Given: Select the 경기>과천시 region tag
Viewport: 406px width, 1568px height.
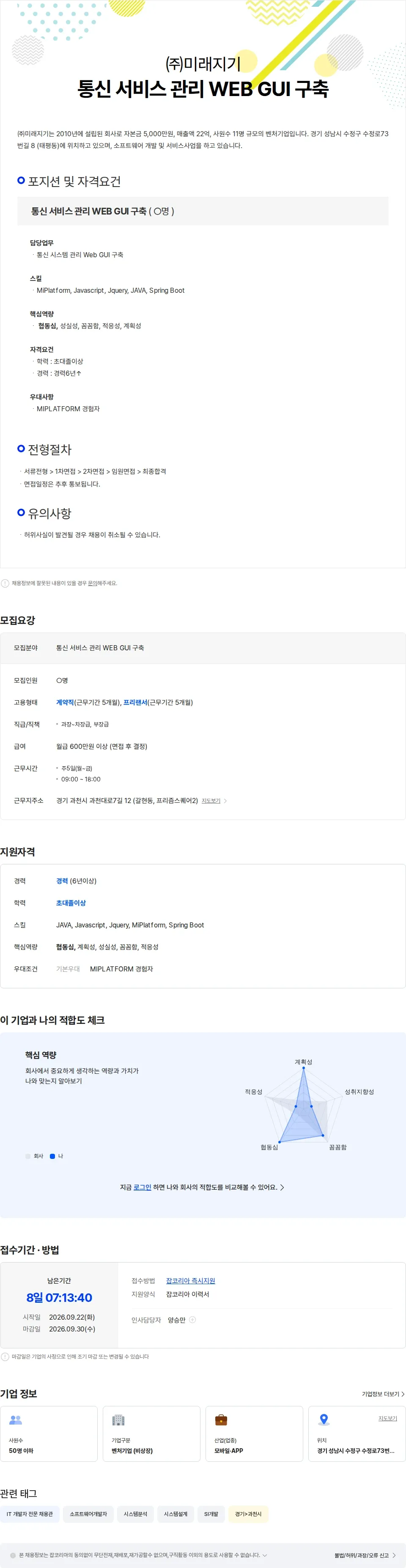Looking at the screenshot, I should [x=248, y=1514].
